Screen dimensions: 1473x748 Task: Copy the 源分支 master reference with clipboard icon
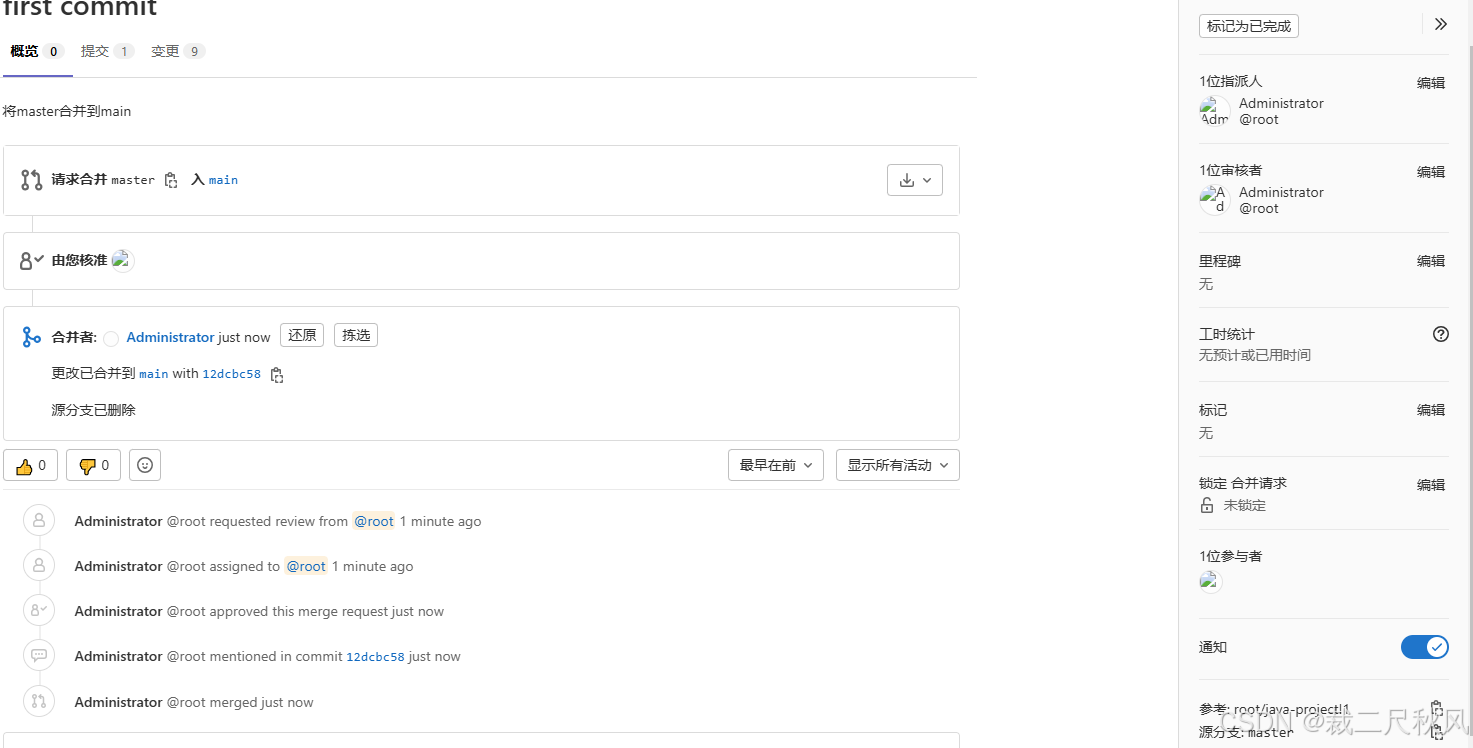click(1436, 732)
